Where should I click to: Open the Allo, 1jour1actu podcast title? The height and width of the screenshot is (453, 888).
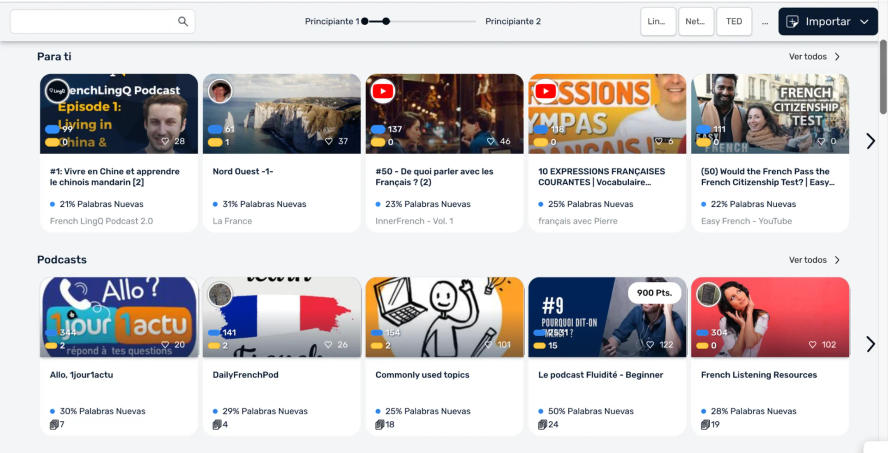click(82, 374)
